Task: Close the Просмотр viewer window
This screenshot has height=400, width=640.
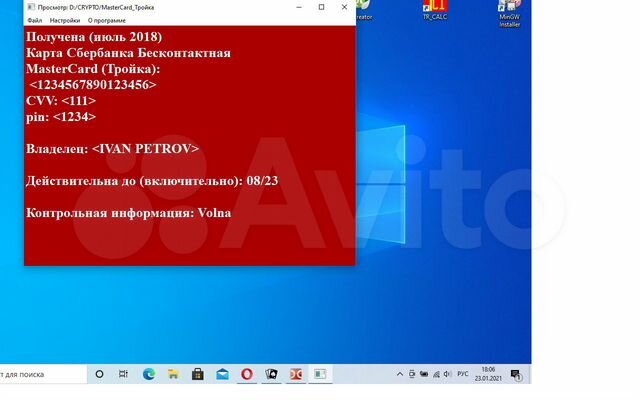Action: [x=344, y=7]
